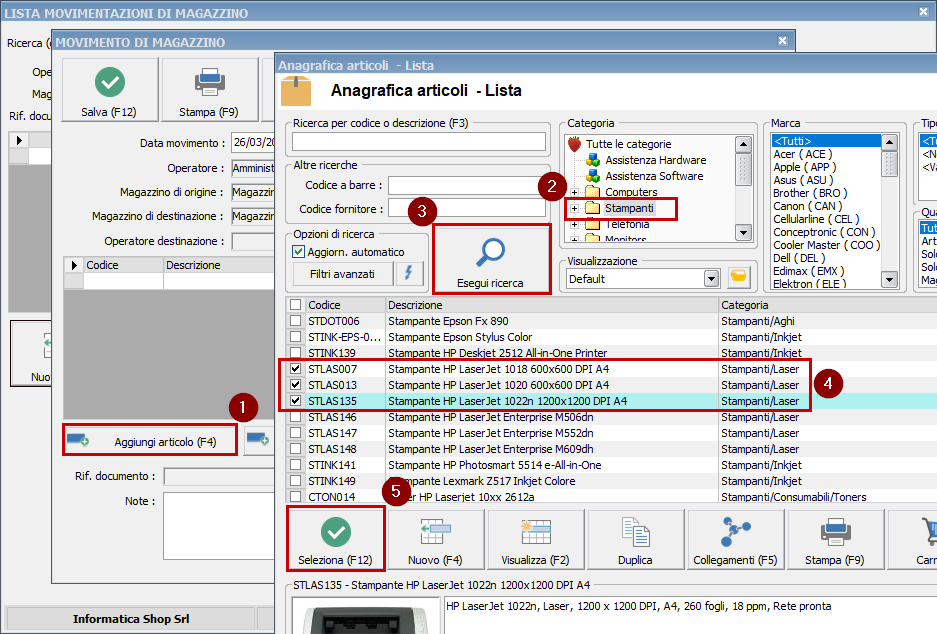Click the Esegui ricerca magnifier button
Image resolution: width=937 pixels, height=634 pixels.
pos(491,259)
